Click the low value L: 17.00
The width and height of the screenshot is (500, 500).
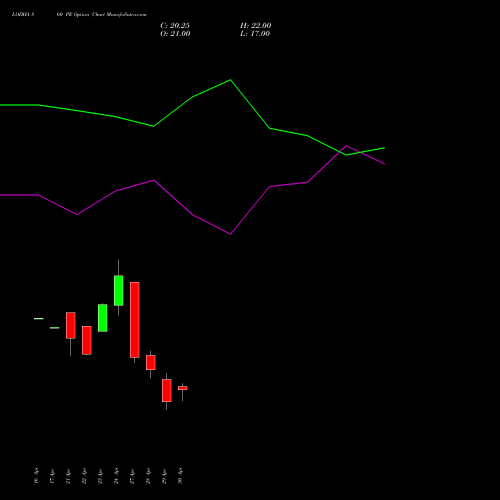(255, 34)
